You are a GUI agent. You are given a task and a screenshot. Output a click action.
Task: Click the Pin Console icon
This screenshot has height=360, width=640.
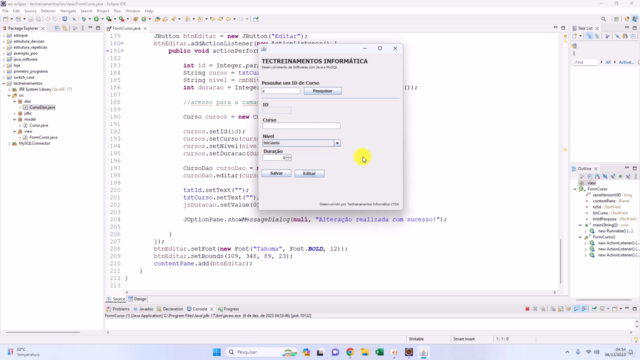[594, 309]
